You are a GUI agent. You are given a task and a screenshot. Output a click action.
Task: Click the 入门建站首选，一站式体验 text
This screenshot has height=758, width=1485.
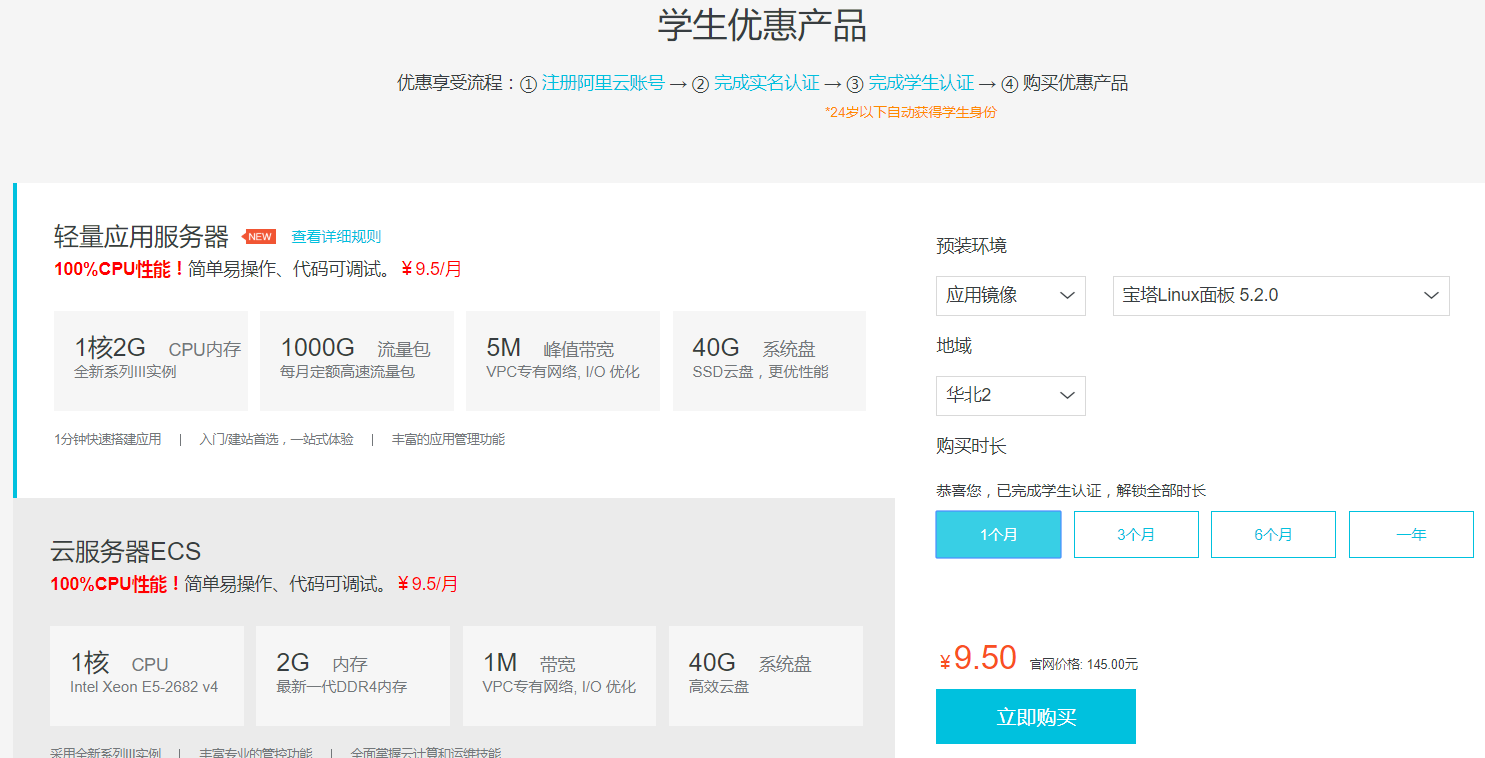[276, 439]
